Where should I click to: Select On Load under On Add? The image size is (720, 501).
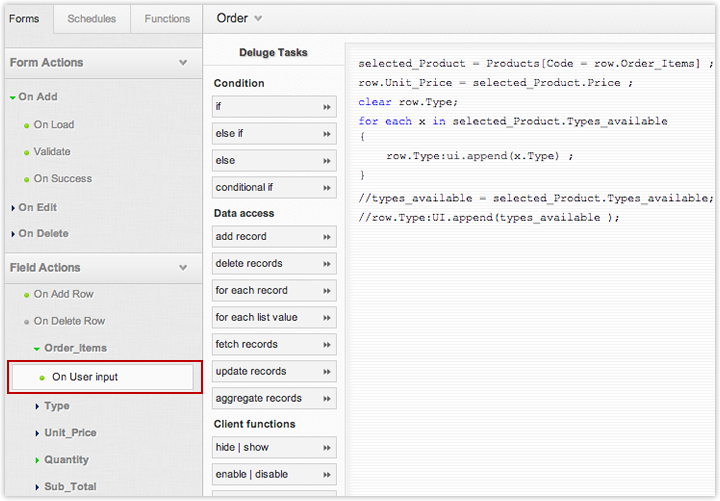click(53, 125)
